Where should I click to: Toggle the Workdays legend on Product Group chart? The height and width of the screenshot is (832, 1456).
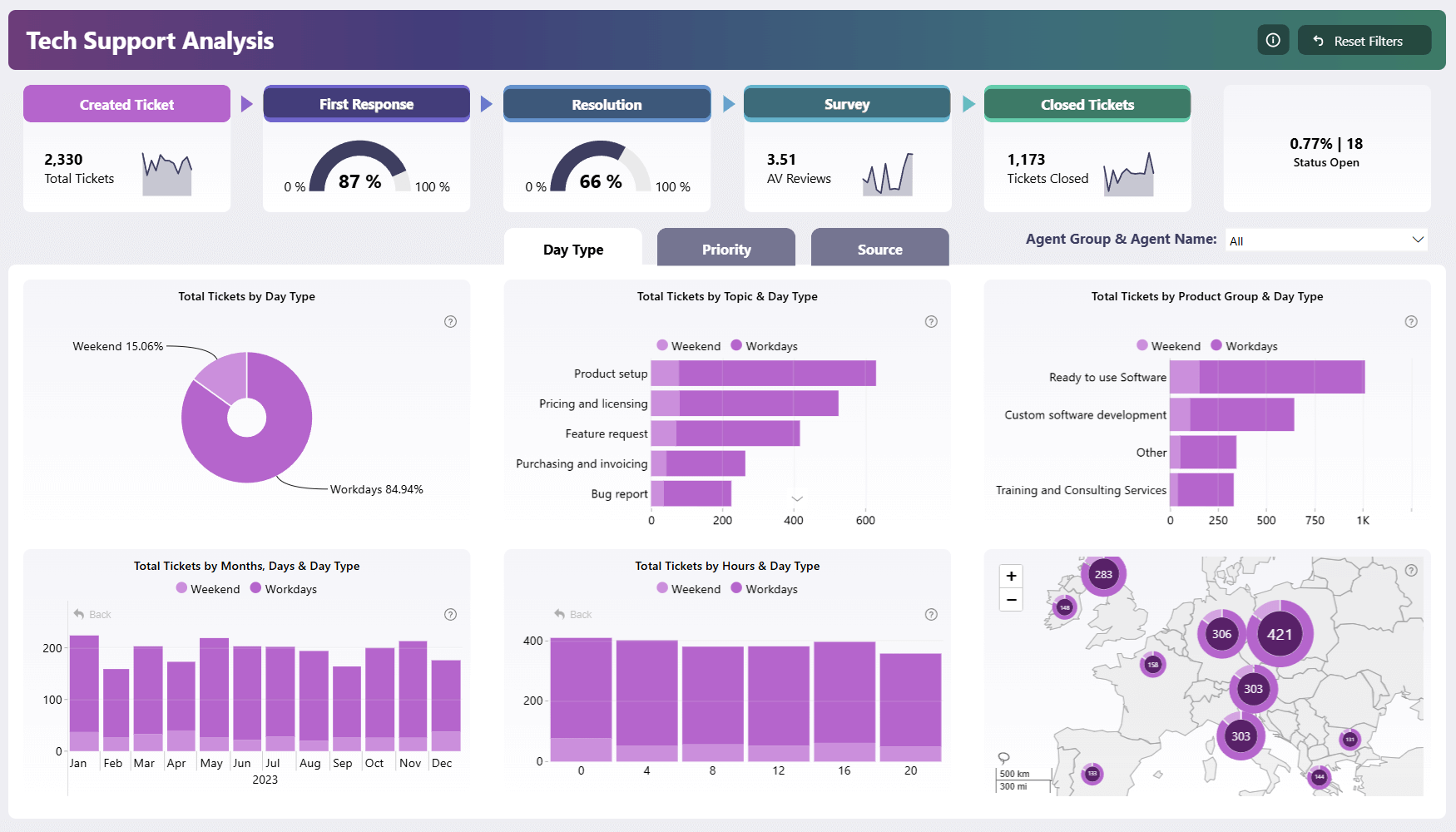tap(1245, 345)
